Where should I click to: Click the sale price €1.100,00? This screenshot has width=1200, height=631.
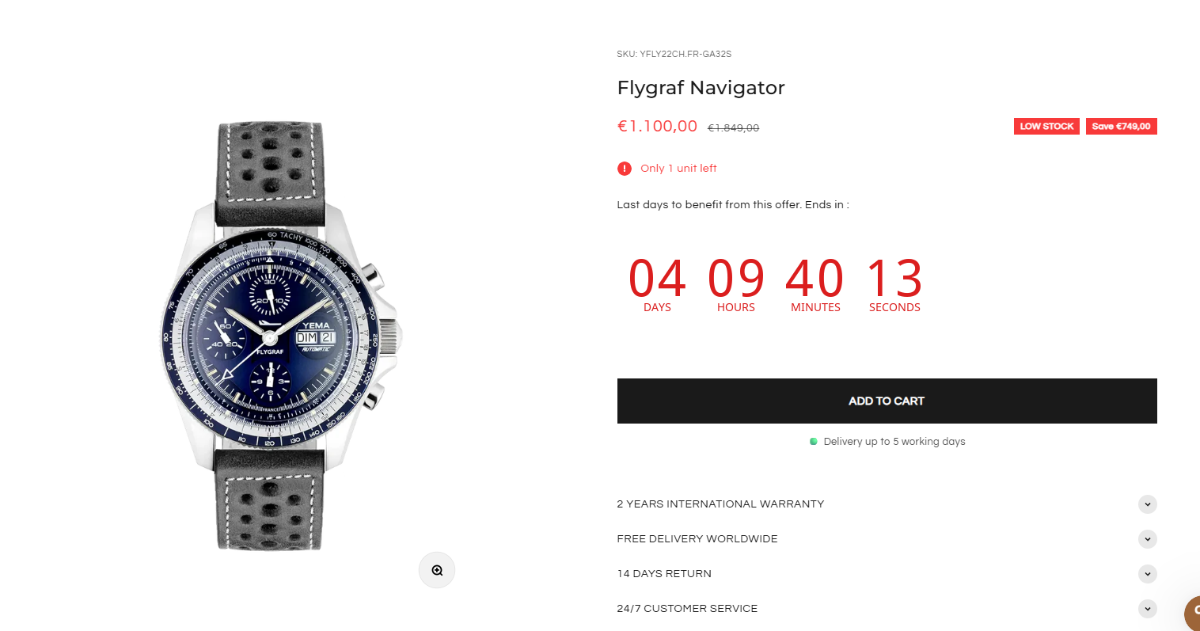pyautogui.click(x=657, y=126)
